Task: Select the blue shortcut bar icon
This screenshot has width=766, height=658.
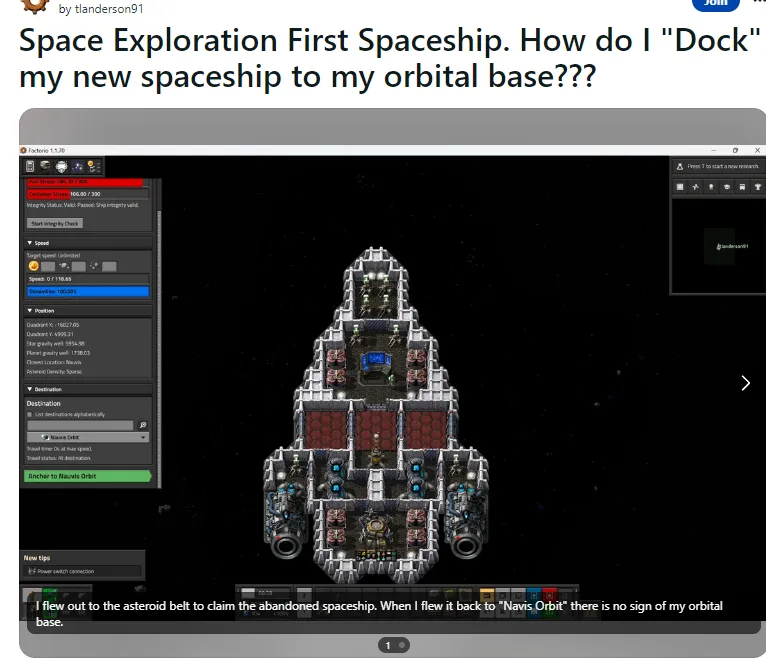Action: point(534,595)
